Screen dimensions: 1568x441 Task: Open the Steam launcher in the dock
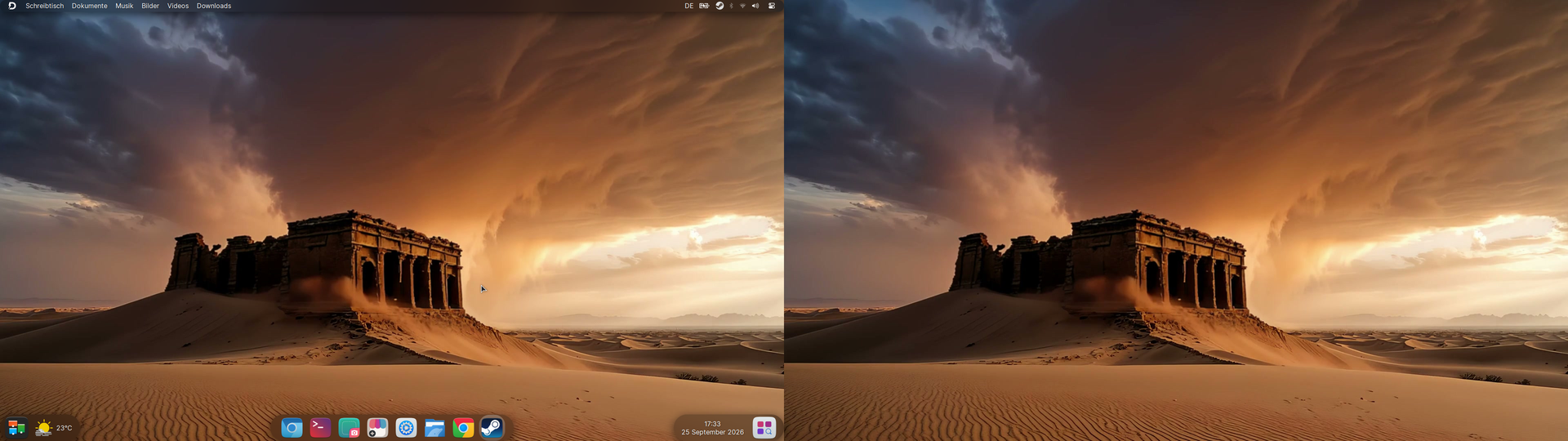click(x=492, y=428)
